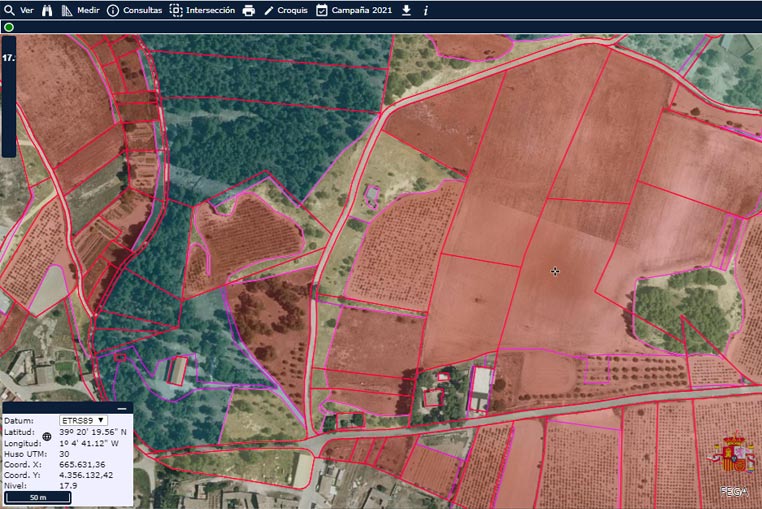Activate the Intersección selection icon
Viewport: 762px width, 509px height.
(176, 10)
